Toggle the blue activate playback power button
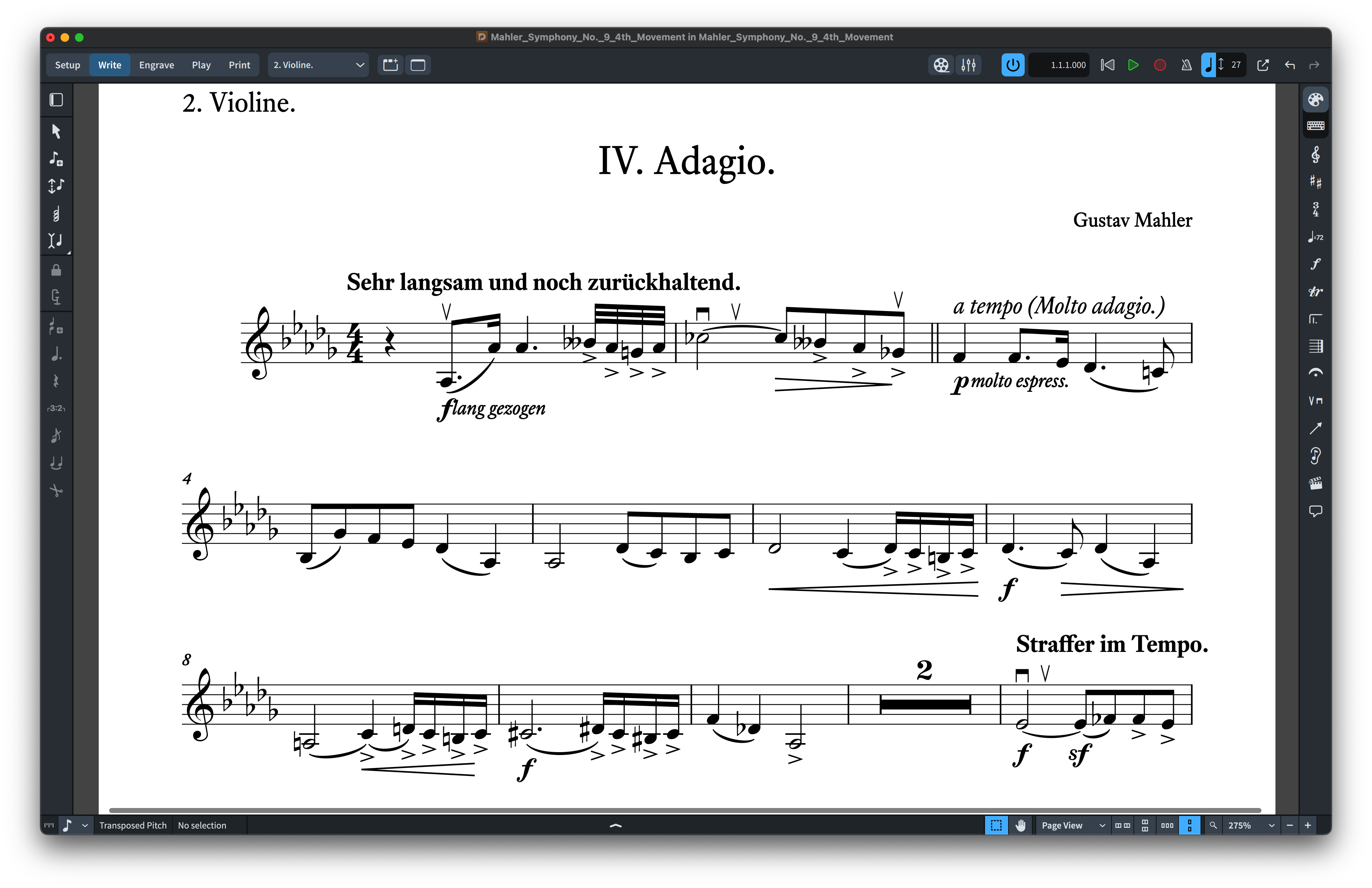 1013,65
